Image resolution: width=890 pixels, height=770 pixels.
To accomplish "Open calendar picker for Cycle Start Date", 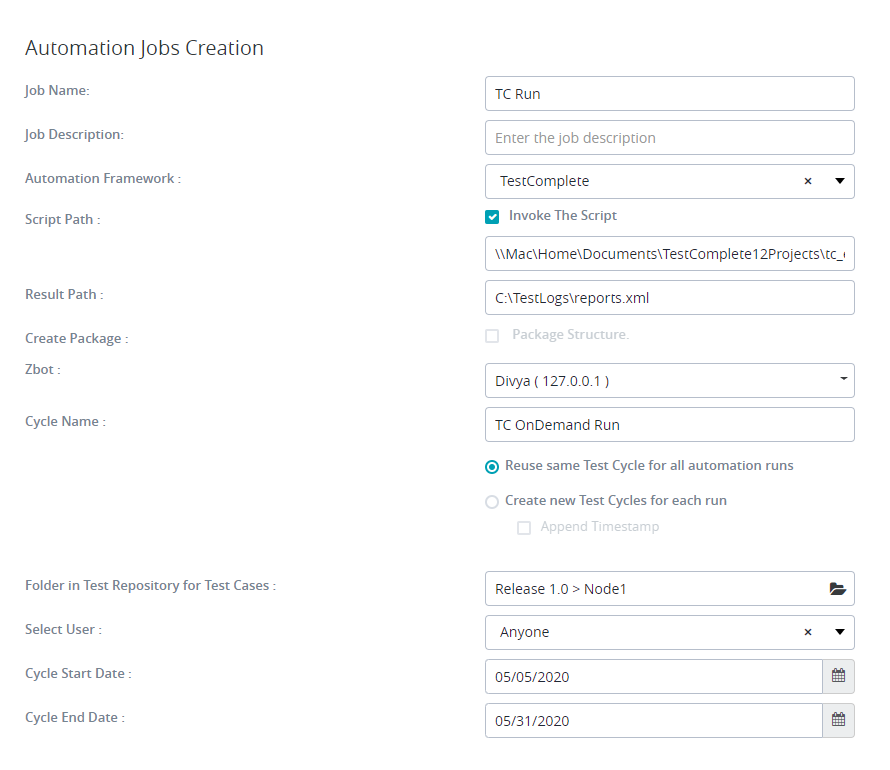I will coord(838,677).
